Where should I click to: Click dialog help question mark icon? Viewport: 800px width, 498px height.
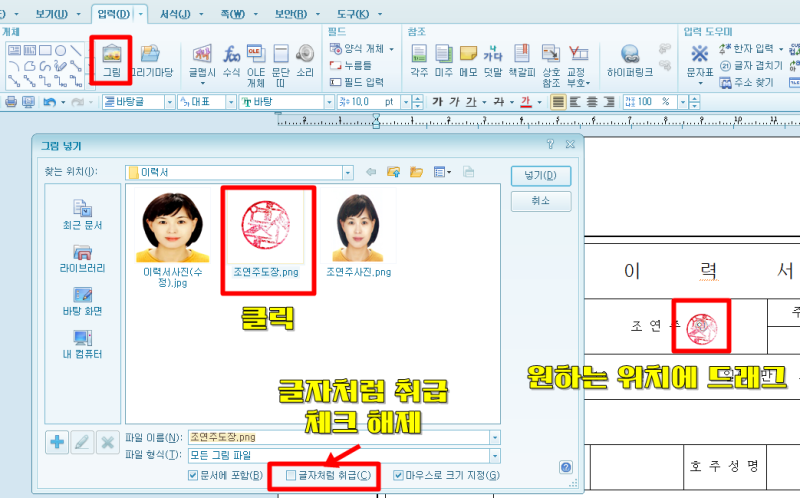coord(566,467)
